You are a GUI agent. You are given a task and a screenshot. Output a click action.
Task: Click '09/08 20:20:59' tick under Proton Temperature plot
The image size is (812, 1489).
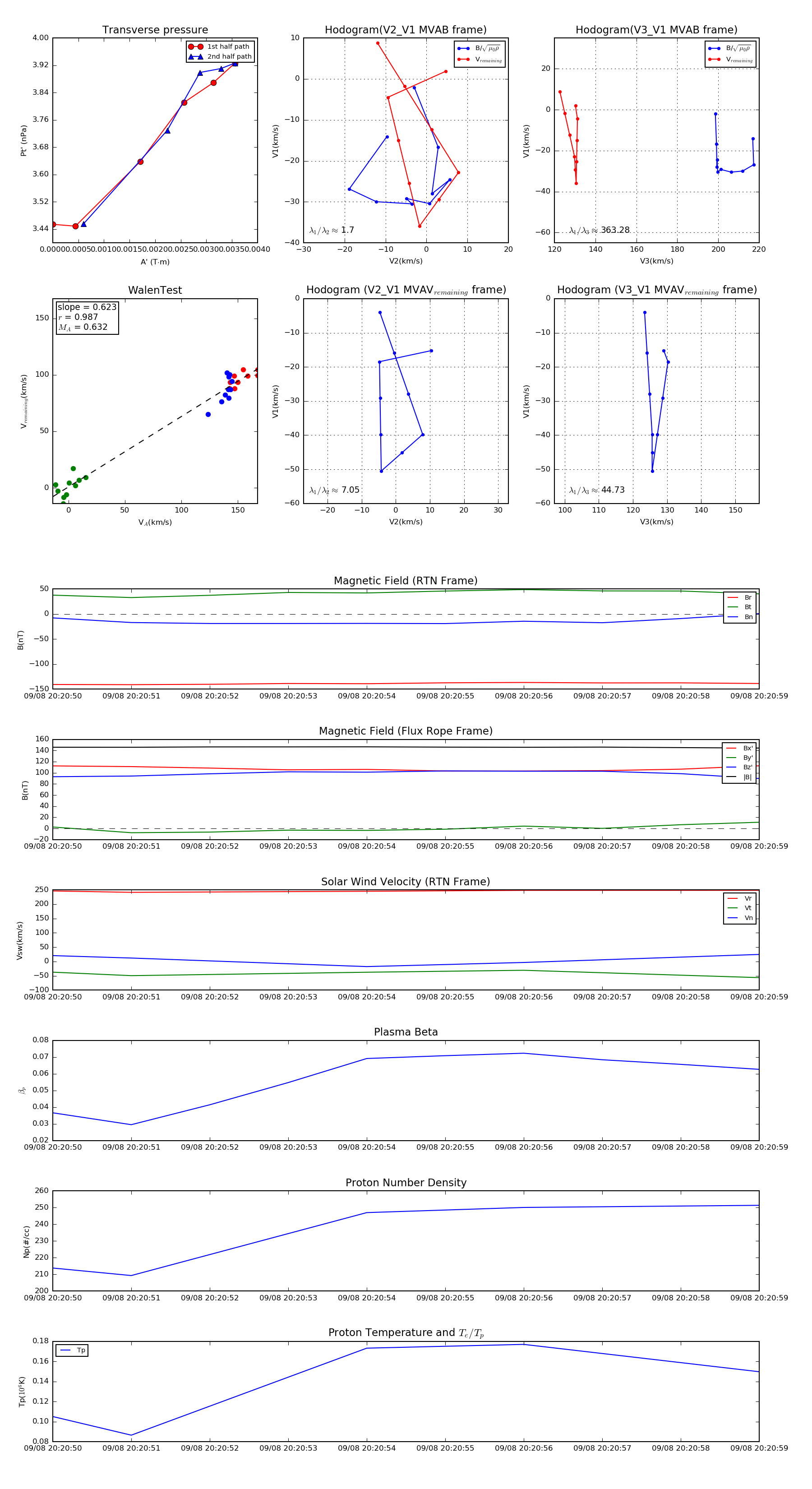click(x=759, y=1448)
